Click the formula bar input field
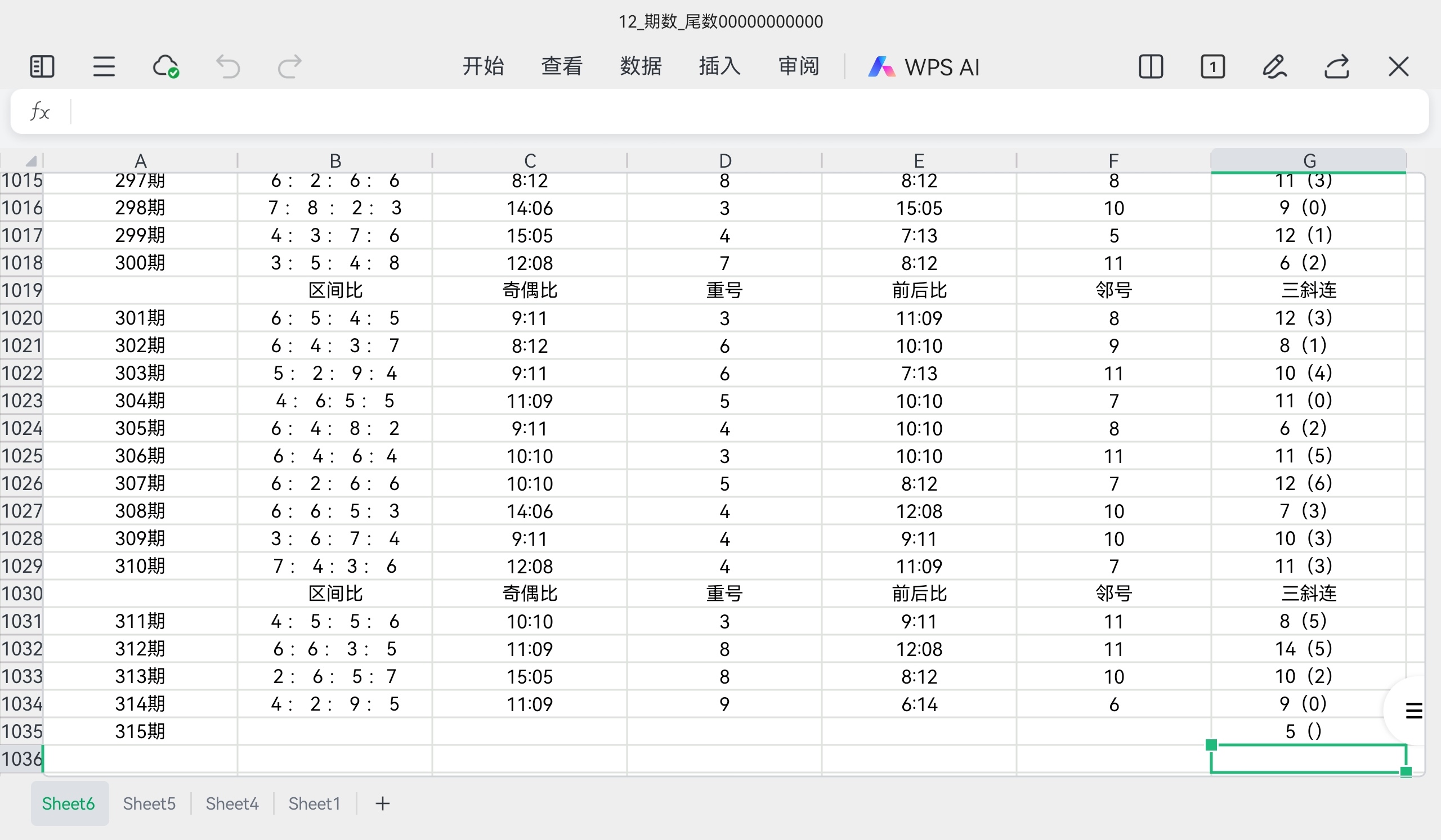 click(744, 111)
